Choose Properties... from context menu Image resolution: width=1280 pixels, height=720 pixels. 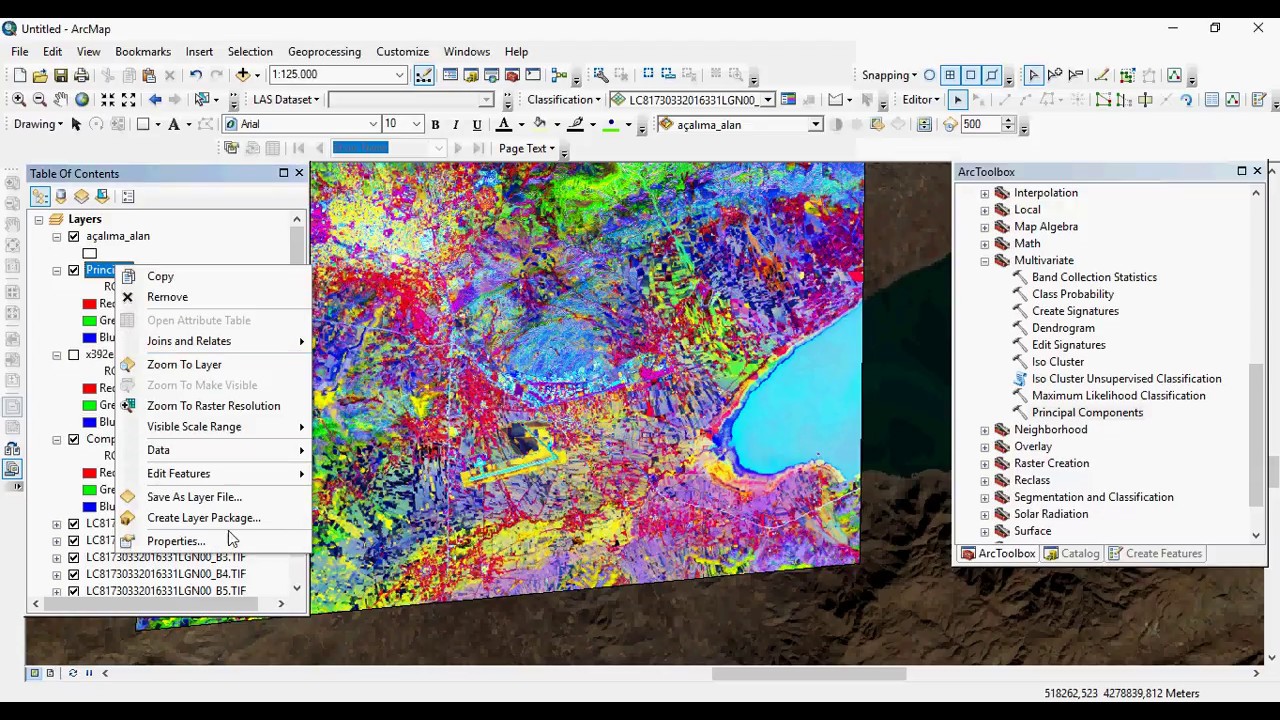[x=176, y=541]
